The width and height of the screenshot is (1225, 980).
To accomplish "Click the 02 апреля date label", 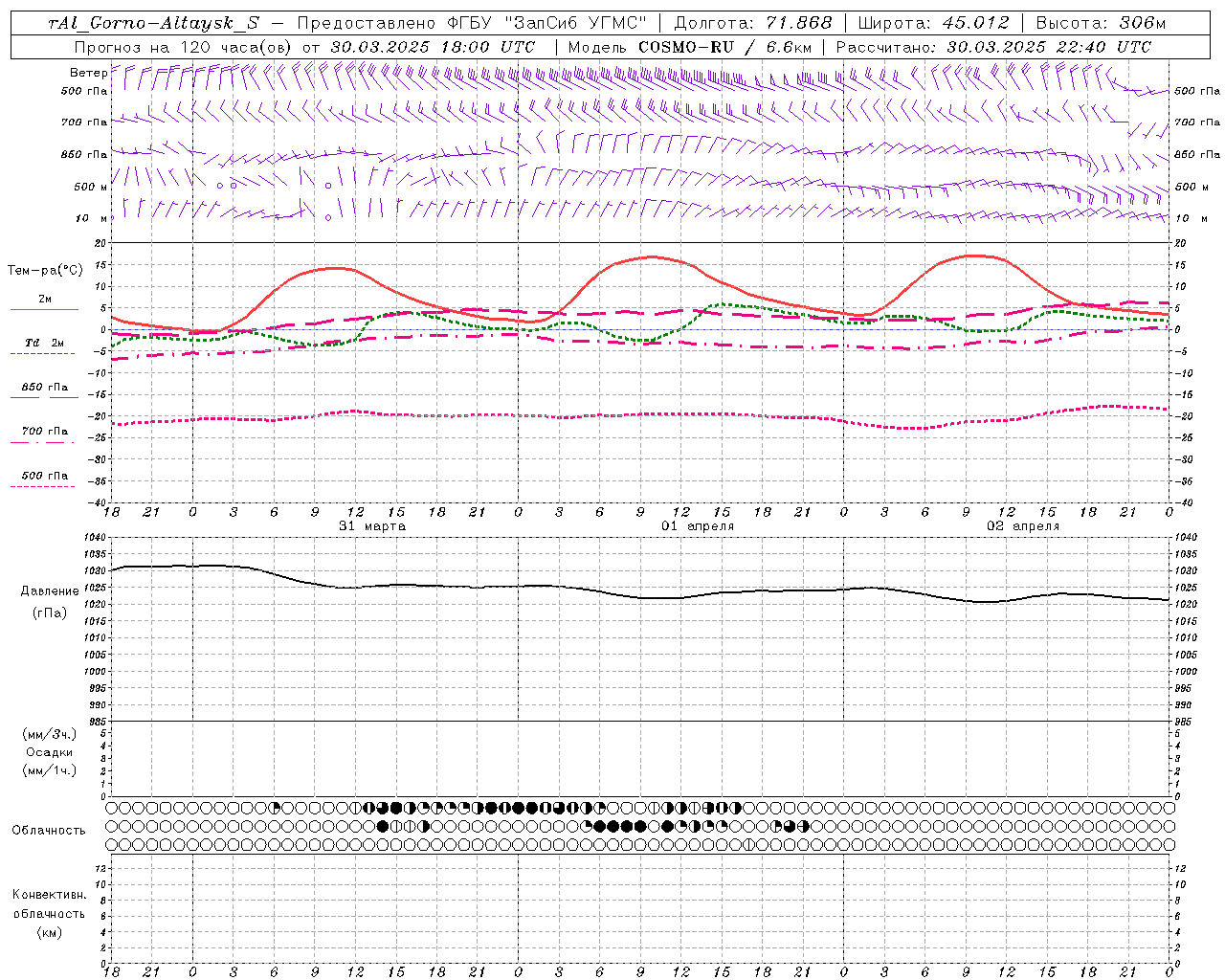I will click(x=1023, y=526).
